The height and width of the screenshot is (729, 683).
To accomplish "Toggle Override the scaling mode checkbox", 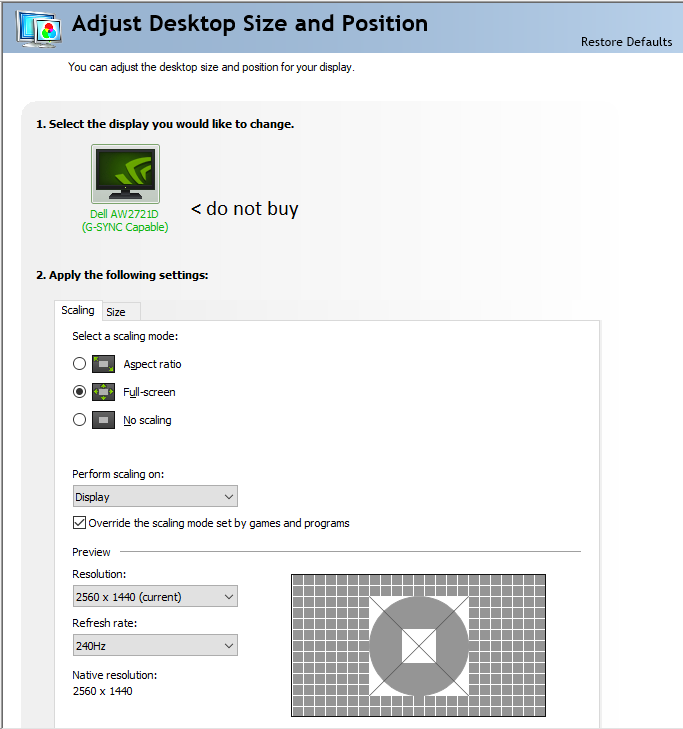I will click(80, 523).
